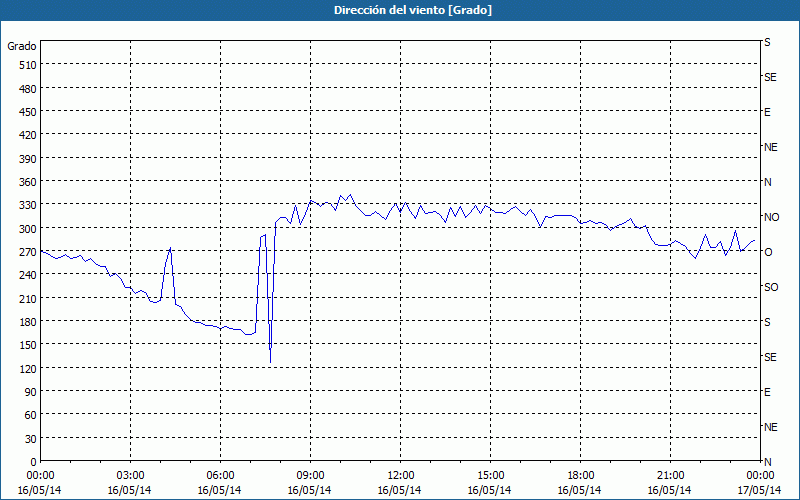Select the 90 y-axis value
The height and width of the screenshot is (500, 800).
tap(31, 392)
